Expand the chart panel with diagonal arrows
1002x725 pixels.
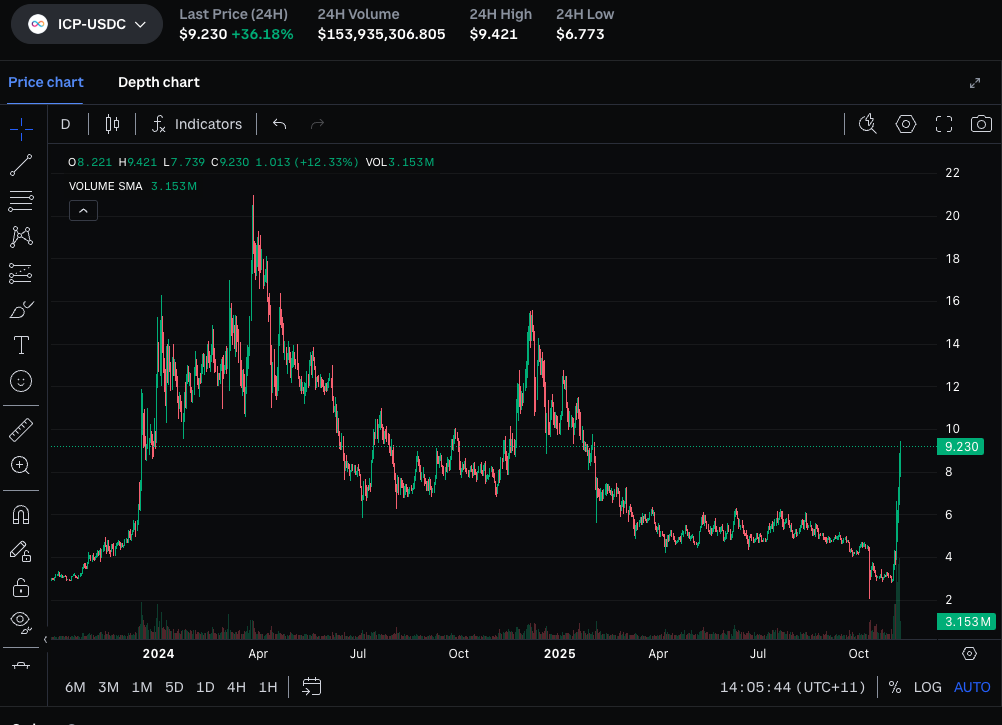(x=975, y=83)
